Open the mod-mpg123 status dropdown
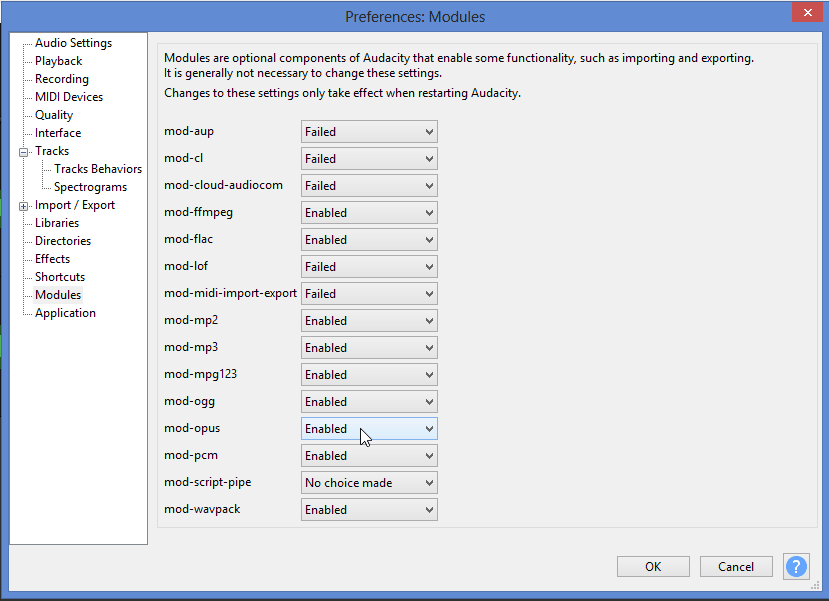829x601 pixels. (x=369, y=374)
